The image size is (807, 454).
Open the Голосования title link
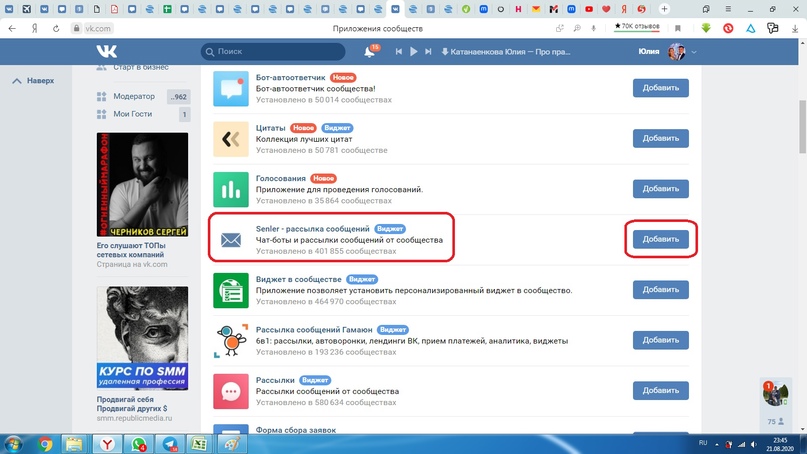click(280, 178)
